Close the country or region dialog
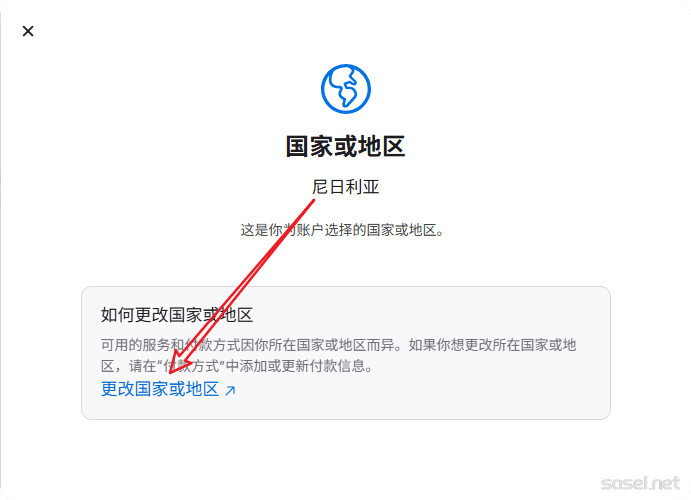Viewport: 691px width, 500px height. coord(28,31)
